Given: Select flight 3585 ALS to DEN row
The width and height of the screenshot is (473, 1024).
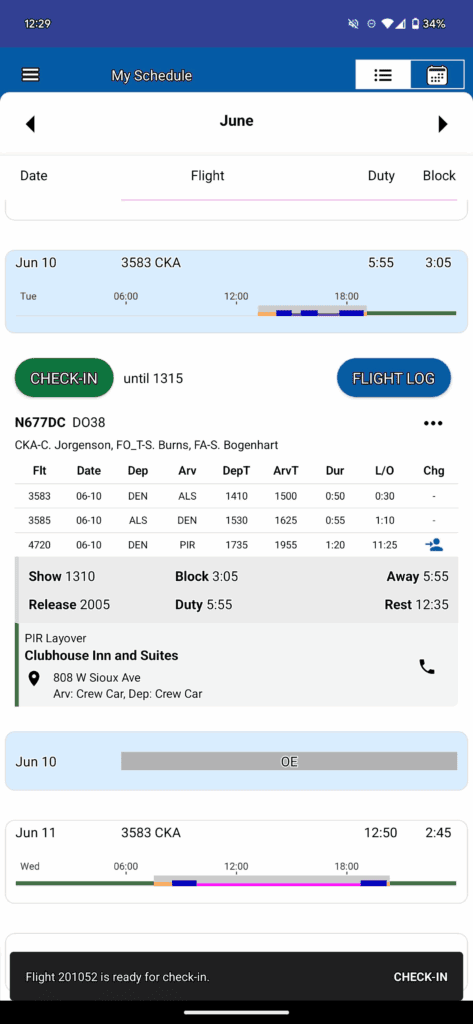Looking at the screenshot, I should coord(236,520).
